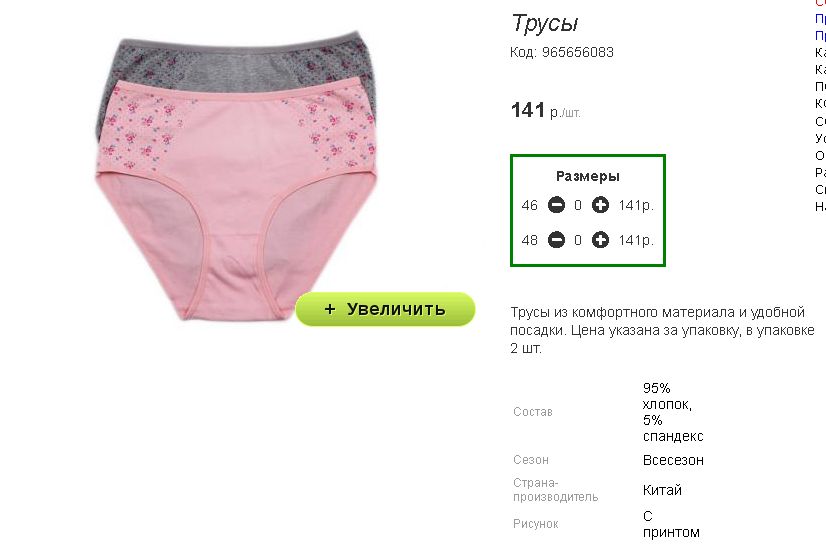The width and height of the screenshot is (826, 550).
Task: Click the product title Трусы
Action: coord(545,24)
